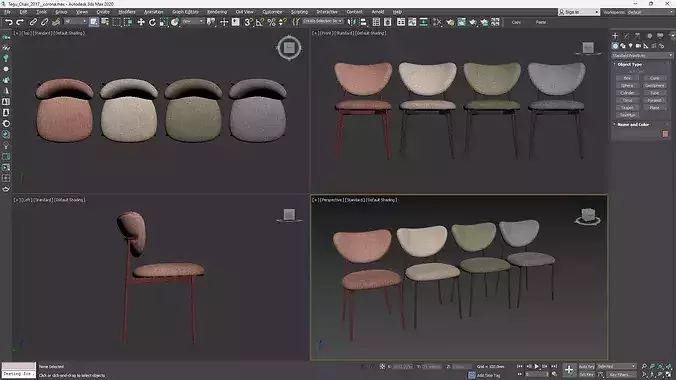Open the Animation menu
Screen dimensions: 676x380
coord(153,12)
